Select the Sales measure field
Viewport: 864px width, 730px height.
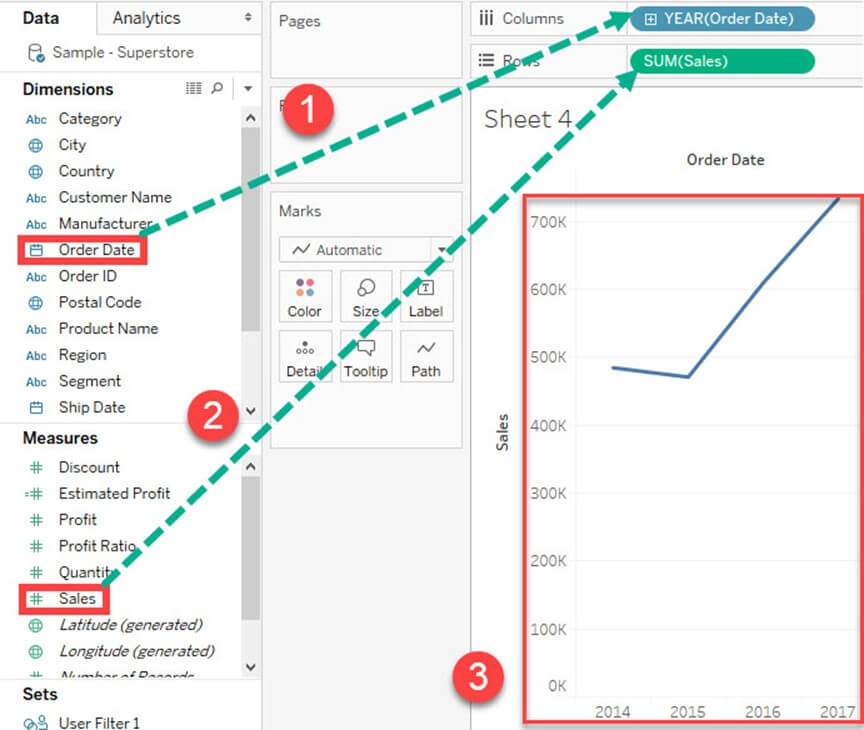pyautogui.click(x=77, y=599)
